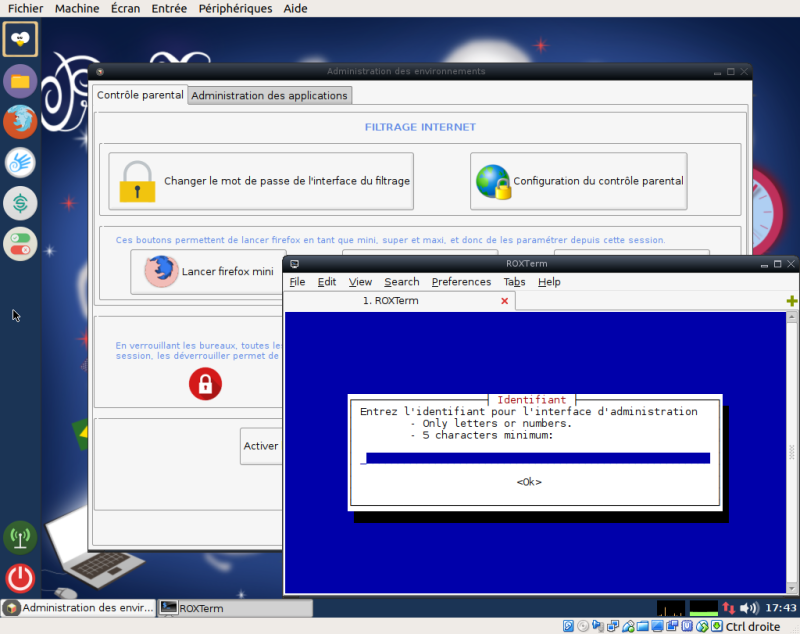Click the VirtualBox audio status icon
800x634 pixels.
point(598,626)
